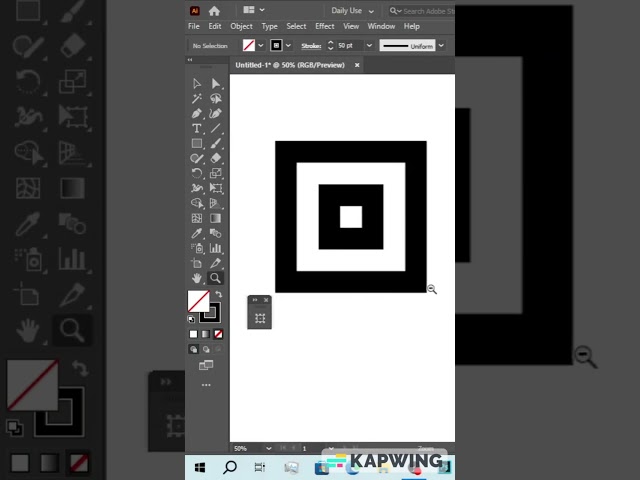640x480 pixels.
Task: Select the Slice tool
Action: [x=216, y=263]
